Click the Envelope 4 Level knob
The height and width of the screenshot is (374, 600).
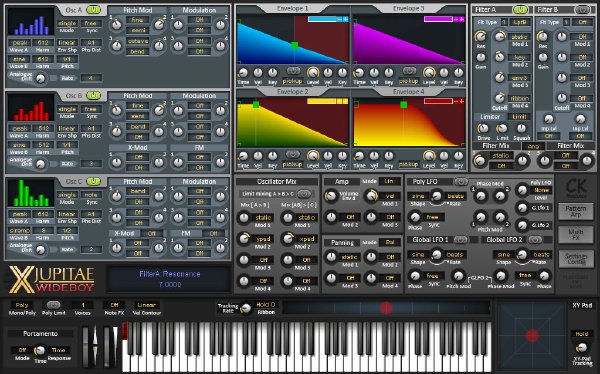(x=429, y=156)
